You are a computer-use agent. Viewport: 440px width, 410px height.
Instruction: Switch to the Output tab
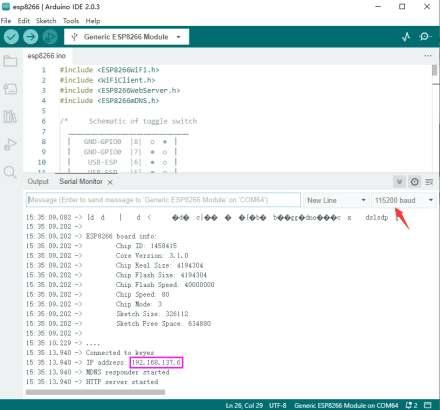pyautogui.click(x=38, y=182)
